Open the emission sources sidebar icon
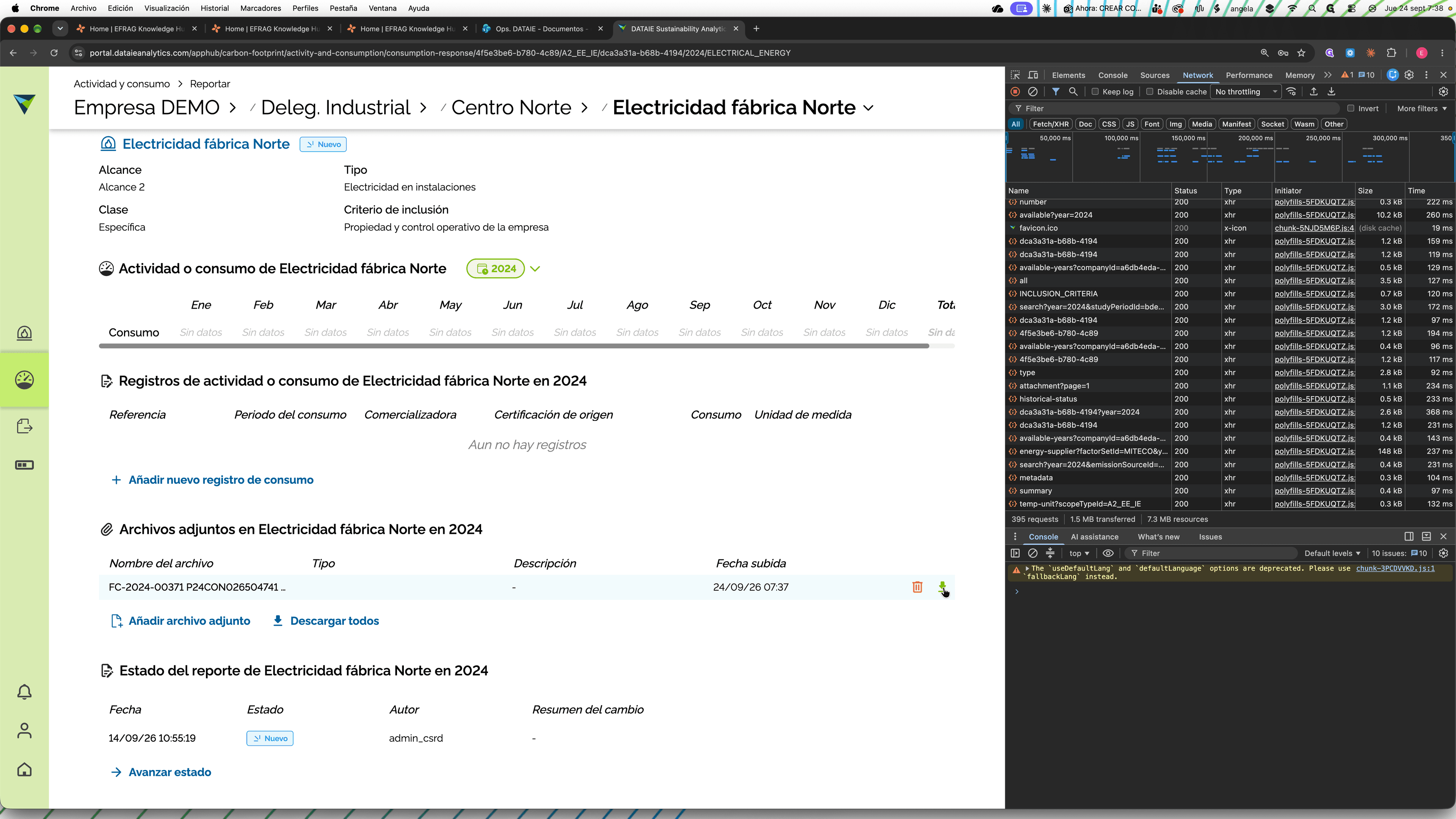1456x819 pixels. (24, 334)
